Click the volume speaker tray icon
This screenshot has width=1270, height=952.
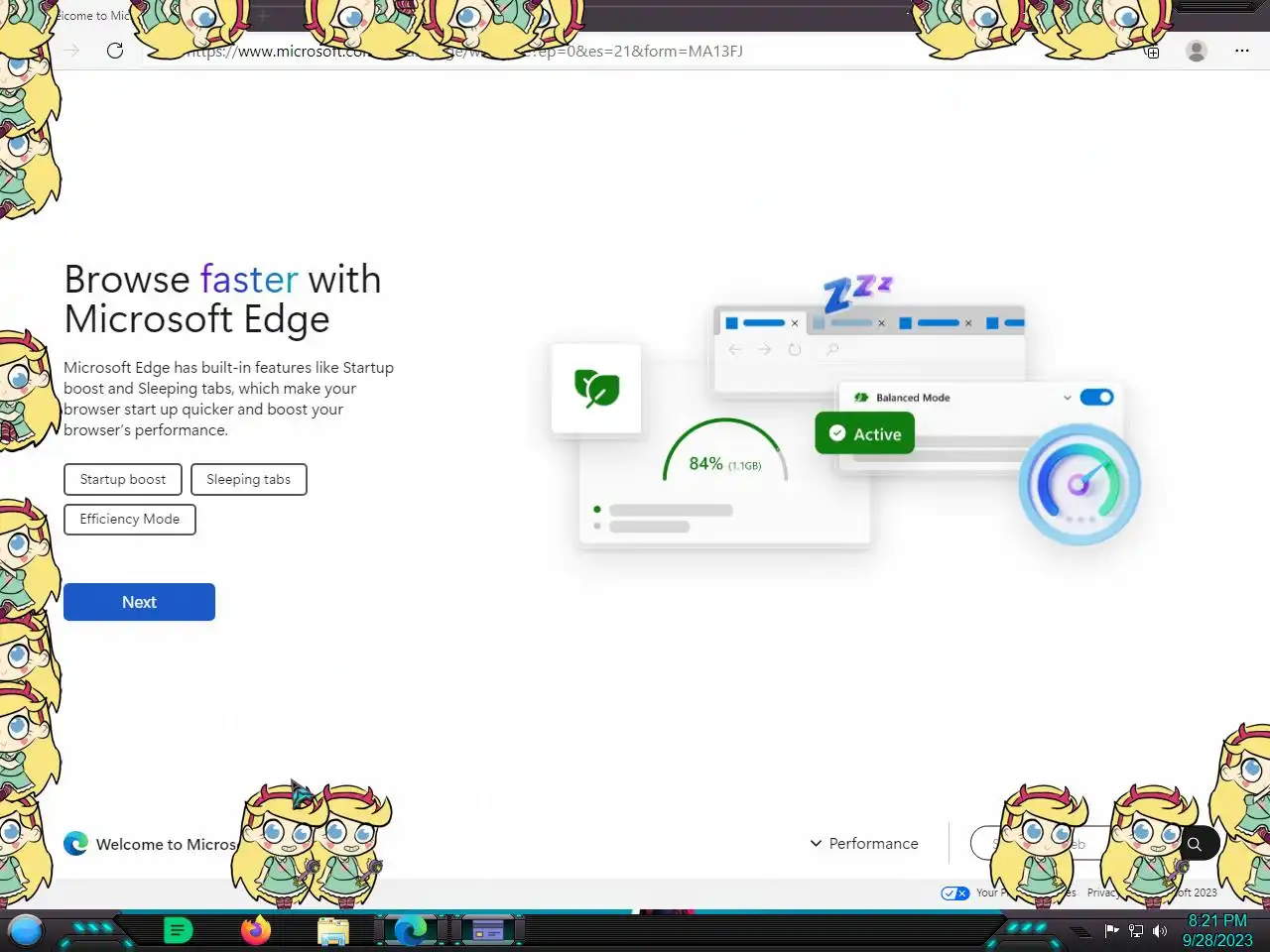pos(1160,930)
